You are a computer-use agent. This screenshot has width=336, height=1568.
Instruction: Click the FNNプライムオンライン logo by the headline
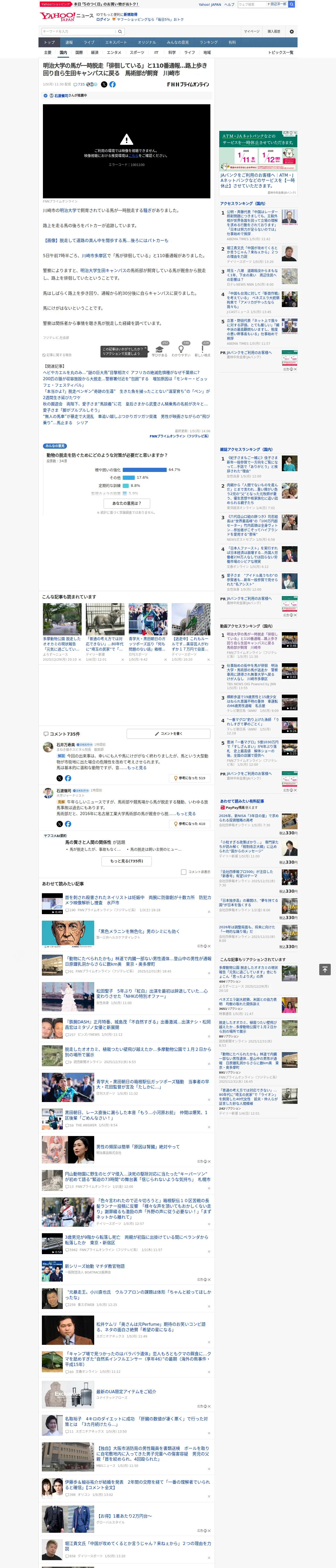[x=188, y=85]
